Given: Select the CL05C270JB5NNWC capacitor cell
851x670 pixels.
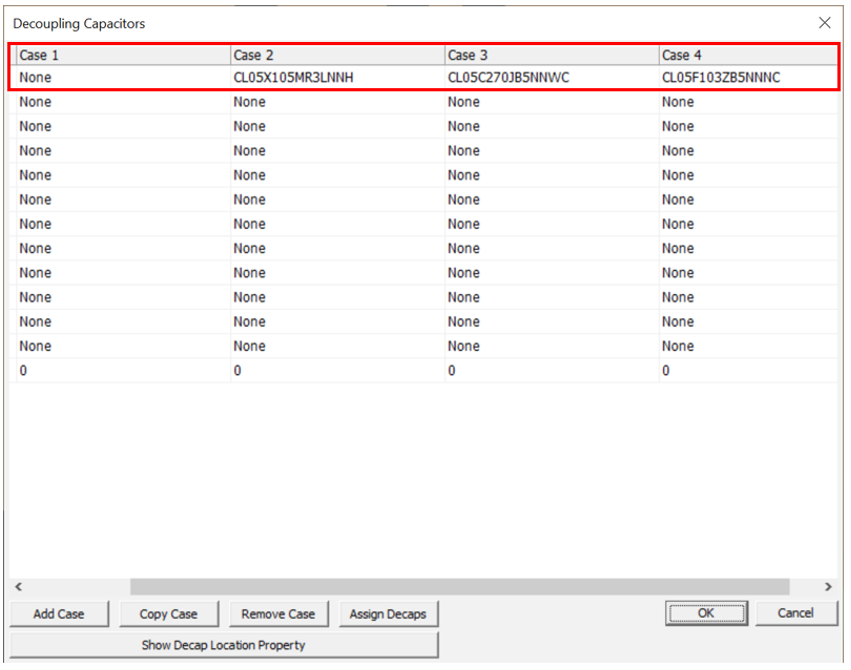Looking at the screenshot, I should [x=508, y=77].
